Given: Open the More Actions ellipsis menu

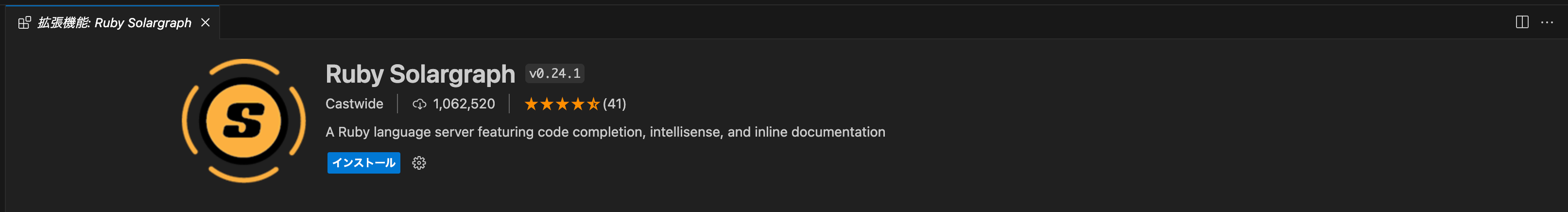Looking at the screenshot, I should pos(1547,22).
